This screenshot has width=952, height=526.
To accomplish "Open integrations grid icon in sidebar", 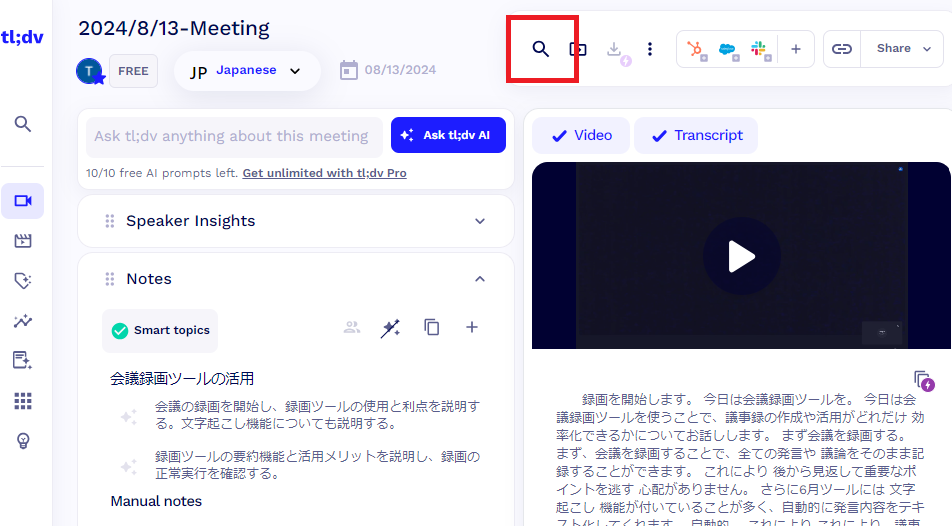I will pos(22,401).
